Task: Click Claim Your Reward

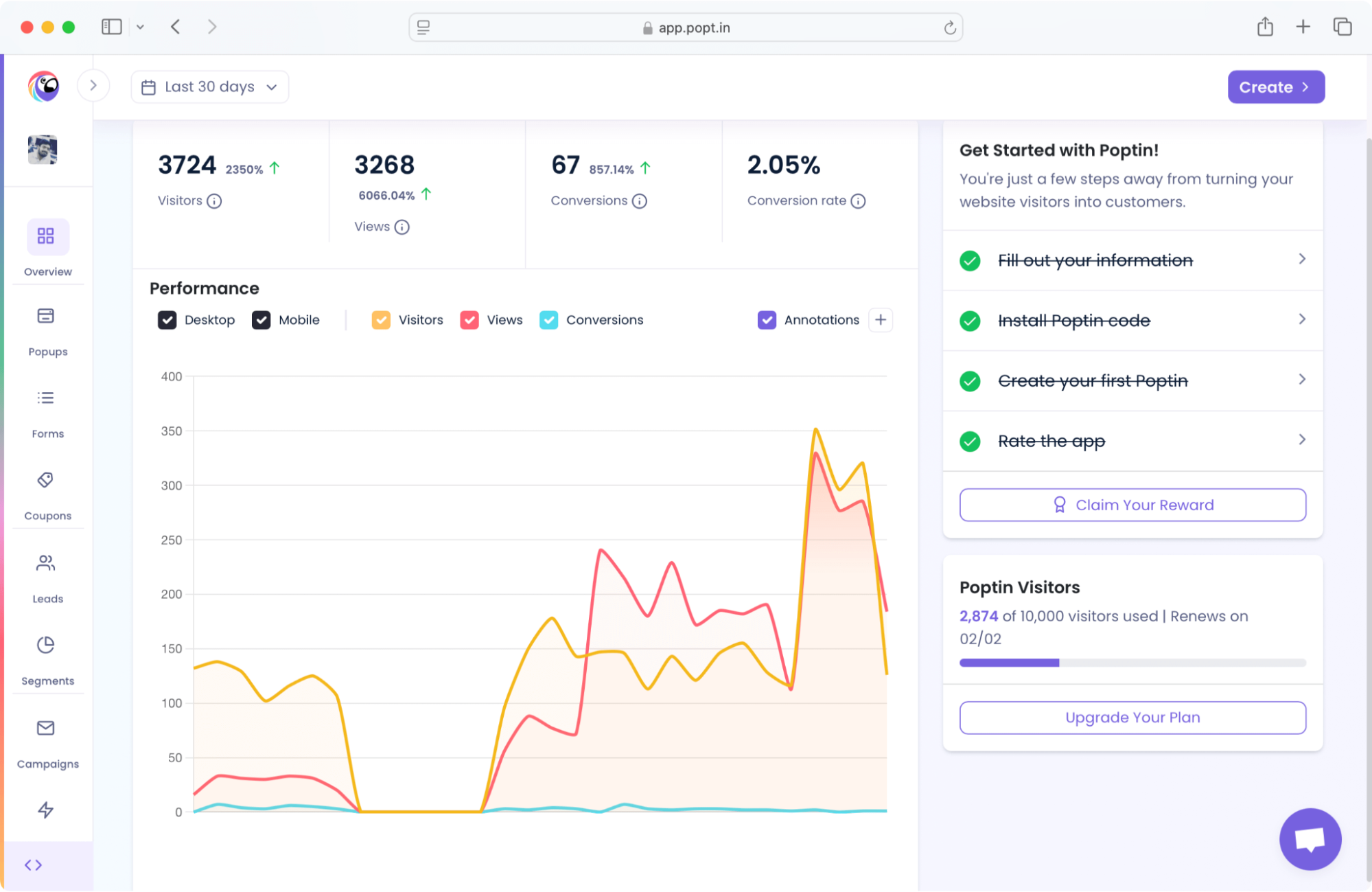Action: [x=1132, y=505]
